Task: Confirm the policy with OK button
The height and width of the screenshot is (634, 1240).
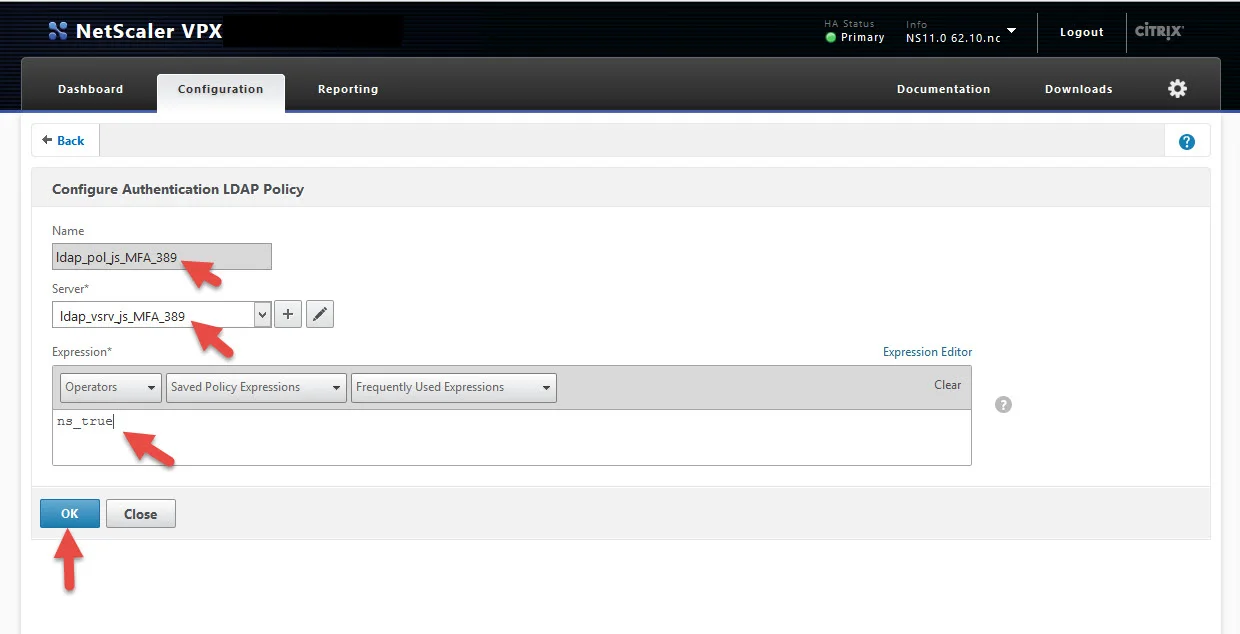Action: click(x=70, y=514)
